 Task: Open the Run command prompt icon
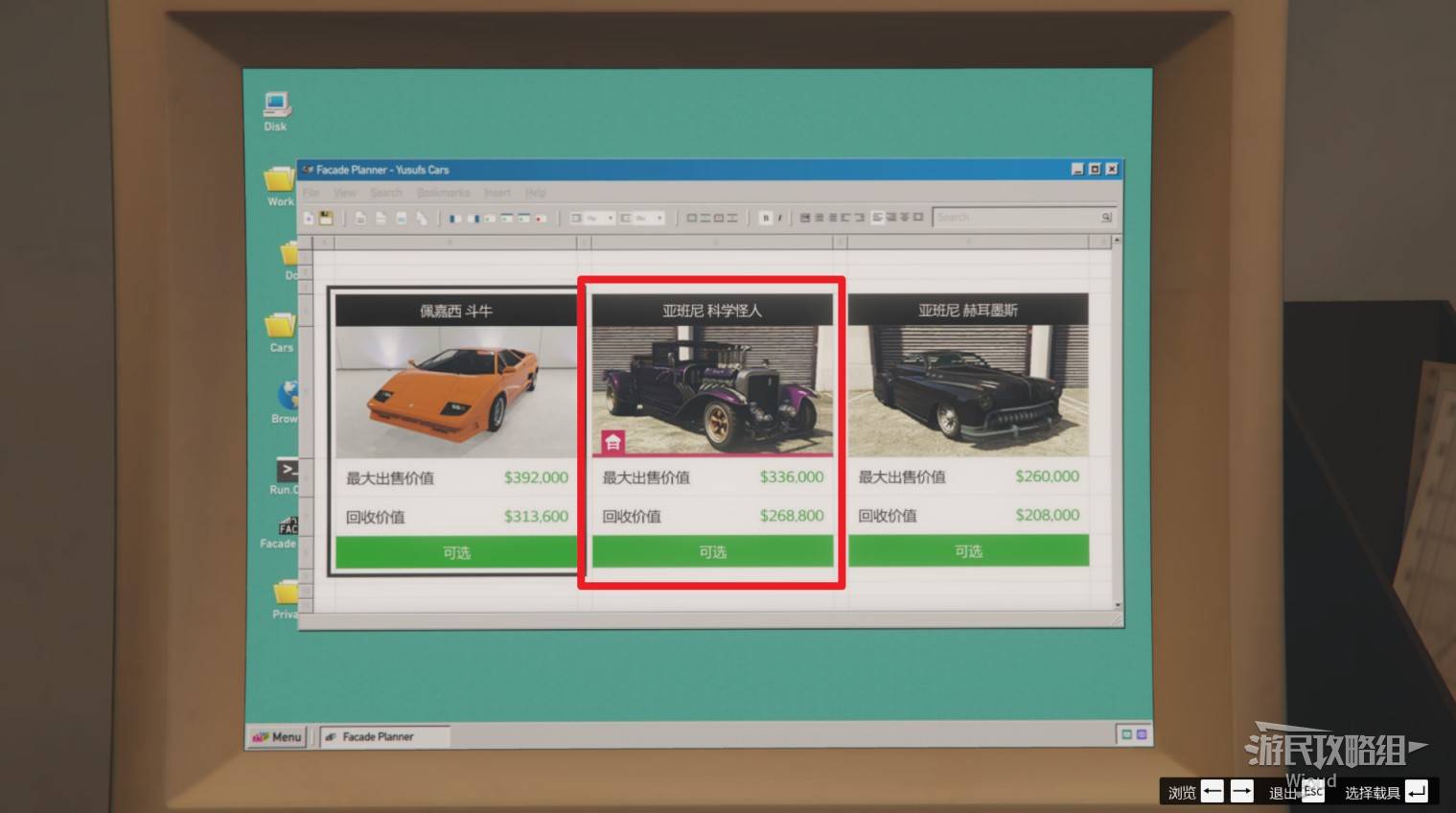click(285, 476)
